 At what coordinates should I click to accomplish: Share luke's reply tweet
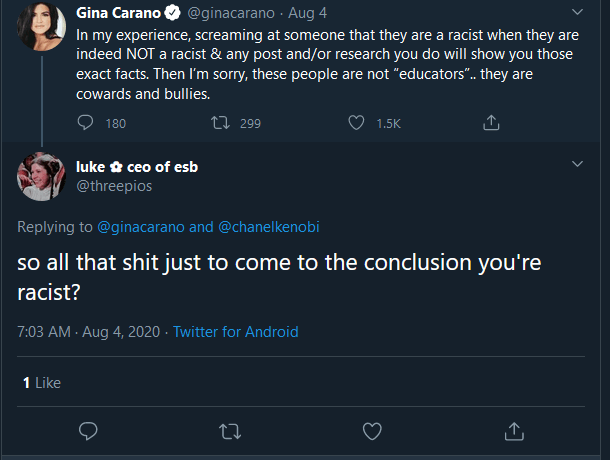click(x=515, y=430)
